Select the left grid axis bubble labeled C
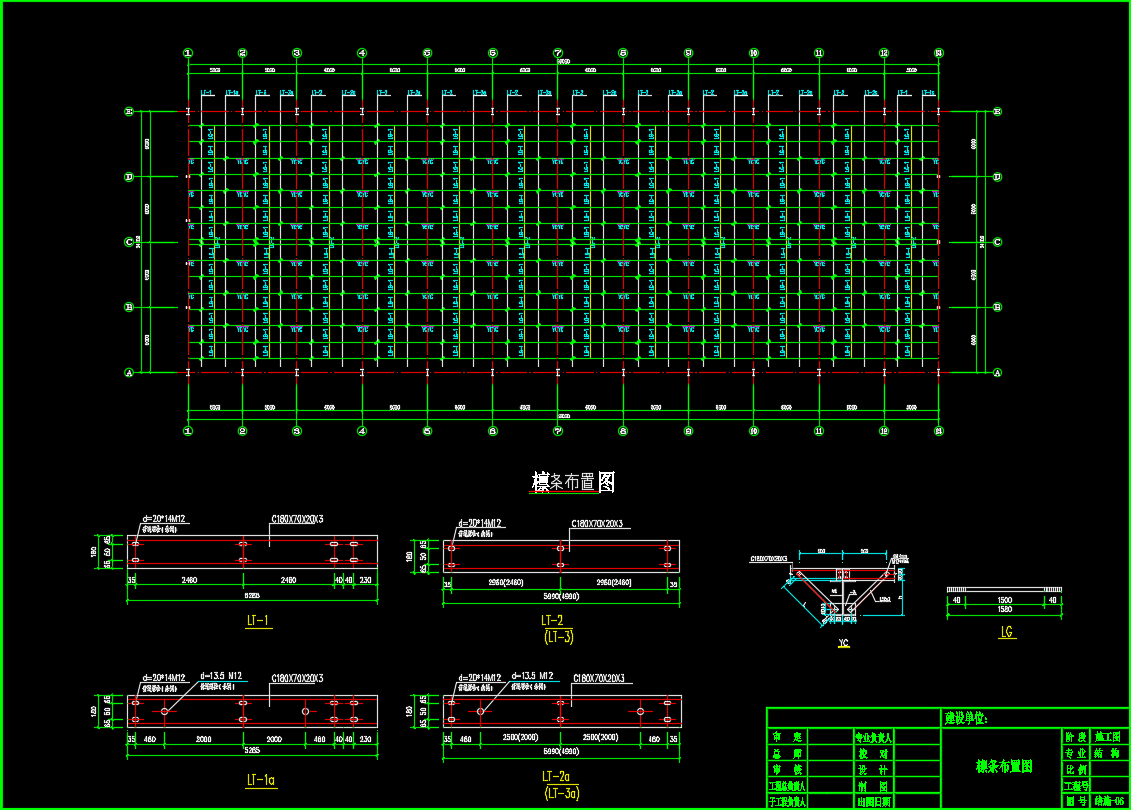The image size is (1131, 810). [x=129, y=242]
